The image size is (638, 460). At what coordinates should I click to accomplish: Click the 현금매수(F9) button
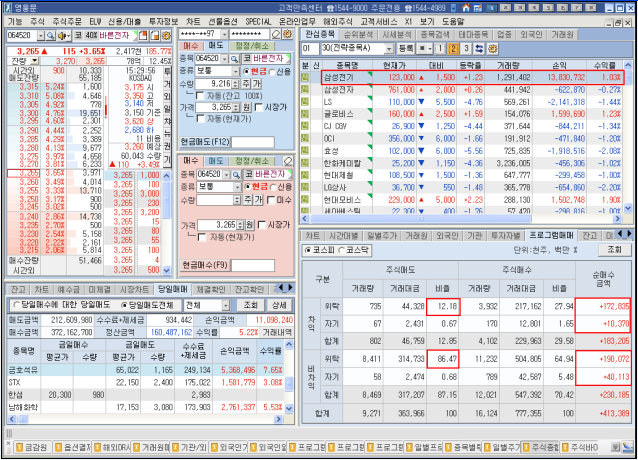[205, 265]
